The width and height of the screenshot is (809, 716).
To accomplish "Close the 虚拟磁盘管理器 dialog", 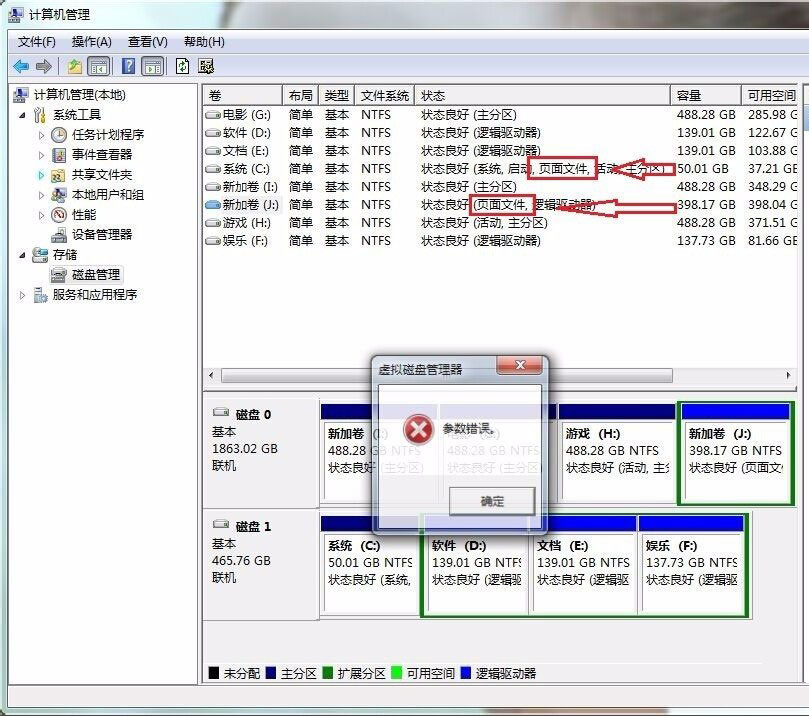I will coord(520,366).
